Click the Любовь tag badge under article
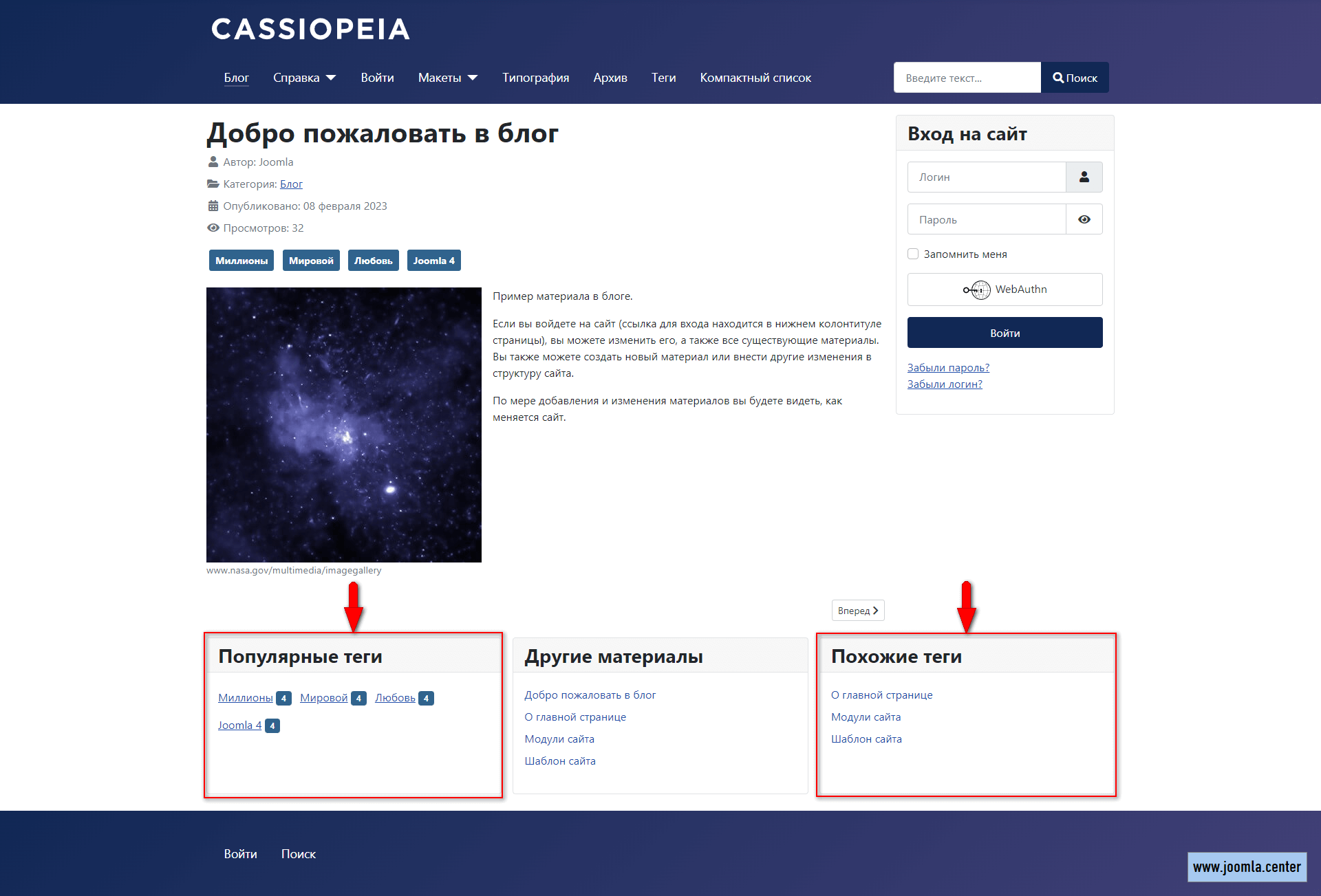Screen dimensions: 1321x896 (x=373, y=261)
